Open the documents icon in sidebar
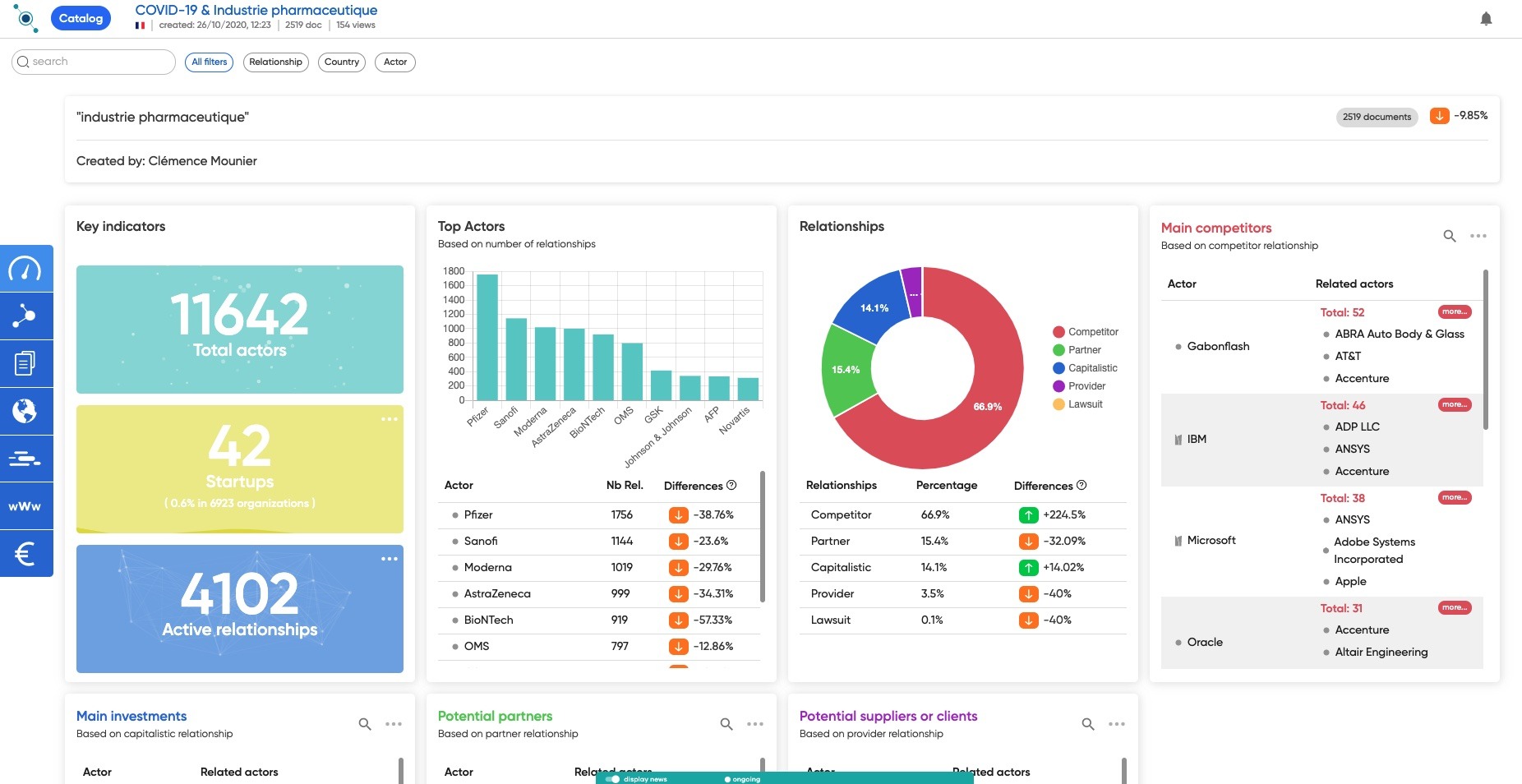The image size is (1522, 784). click(x=25, y=363)
